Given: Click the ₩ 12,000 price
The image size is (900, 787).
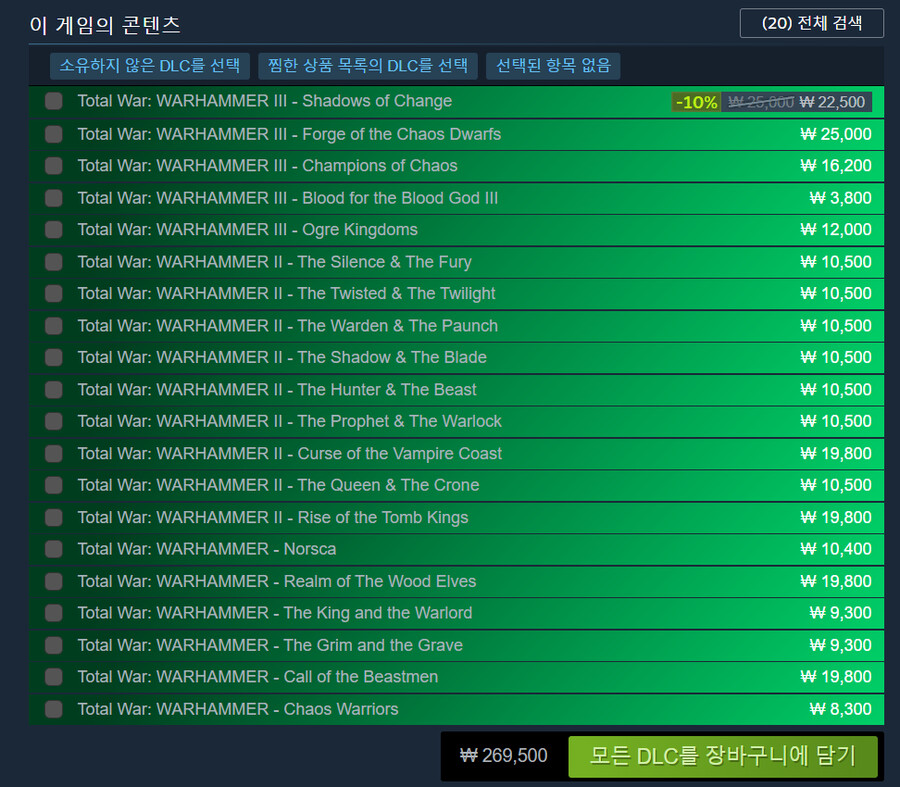Looking at the screenshot, I should [836, 230].
